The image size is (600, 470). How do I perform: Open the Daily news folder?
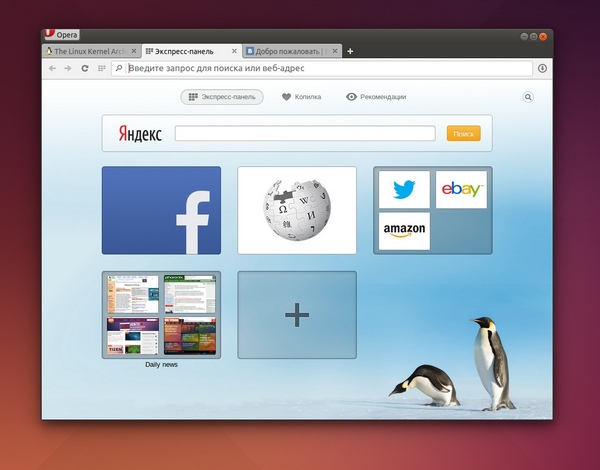[x=161, y=315]
